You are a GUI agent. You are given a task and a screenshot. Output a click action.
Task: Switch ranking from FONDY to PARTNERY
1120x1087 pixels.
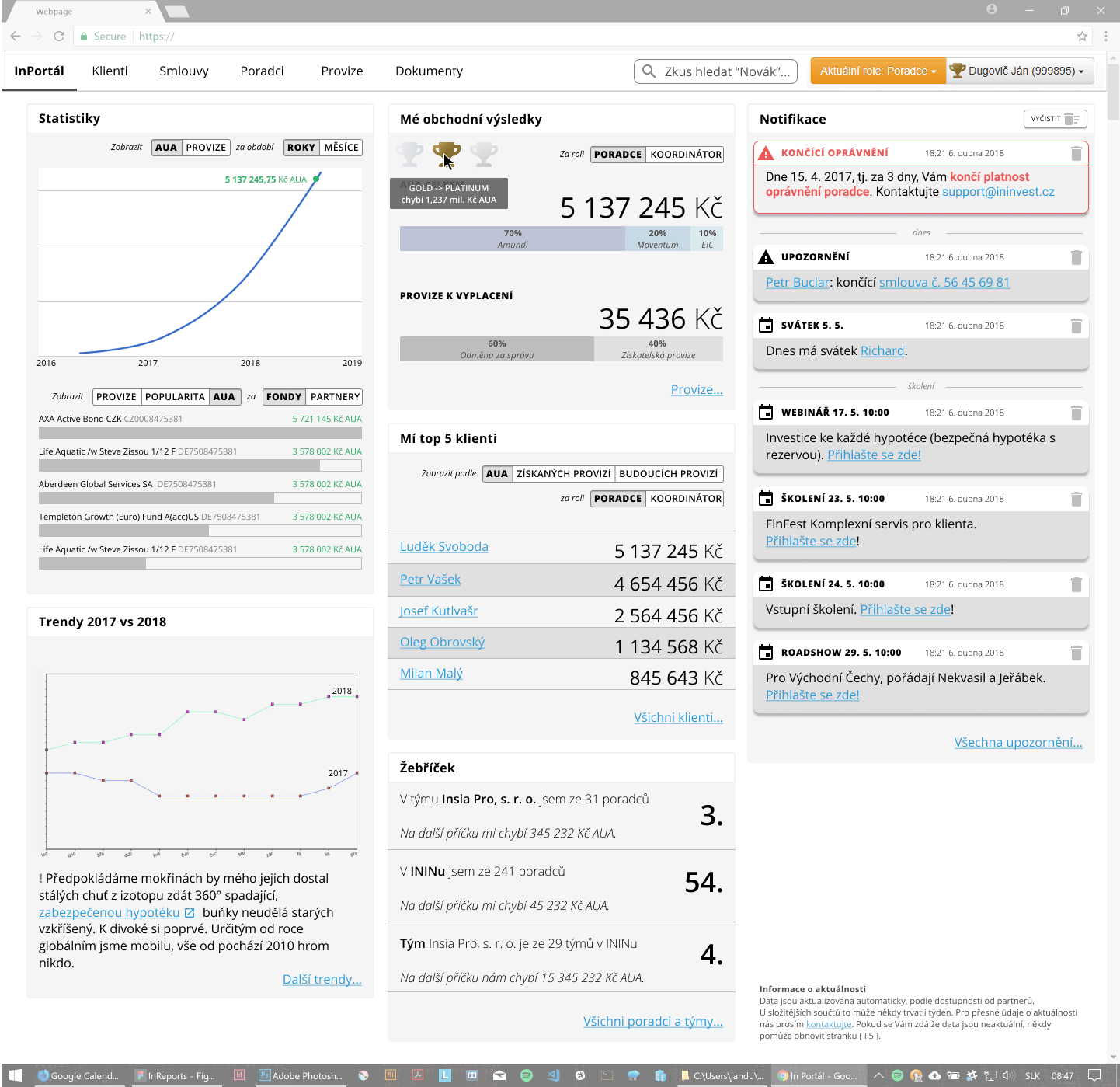[335, 397]
